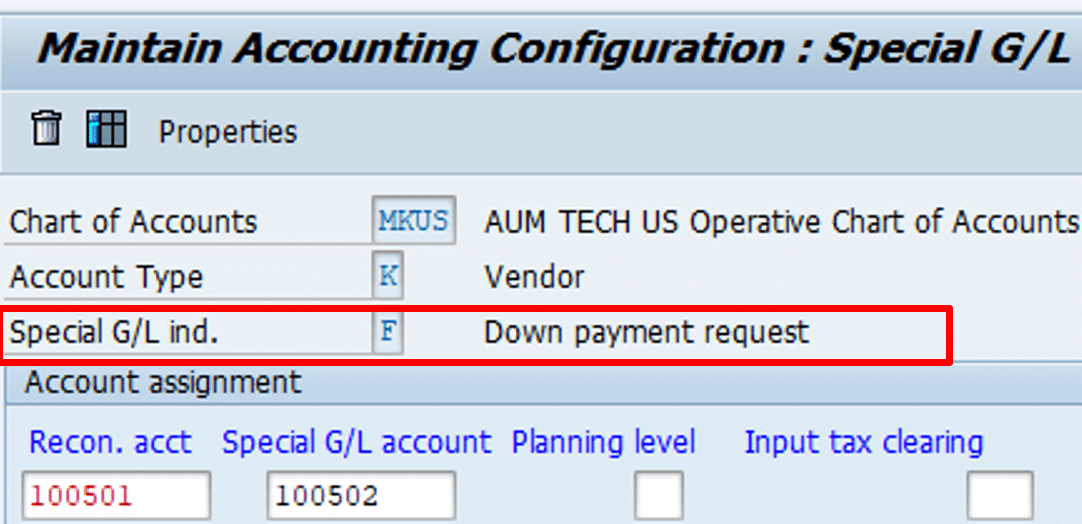Click the Account assignment group header
This screenshot has height=524, width=1082.
pos(163,382)
